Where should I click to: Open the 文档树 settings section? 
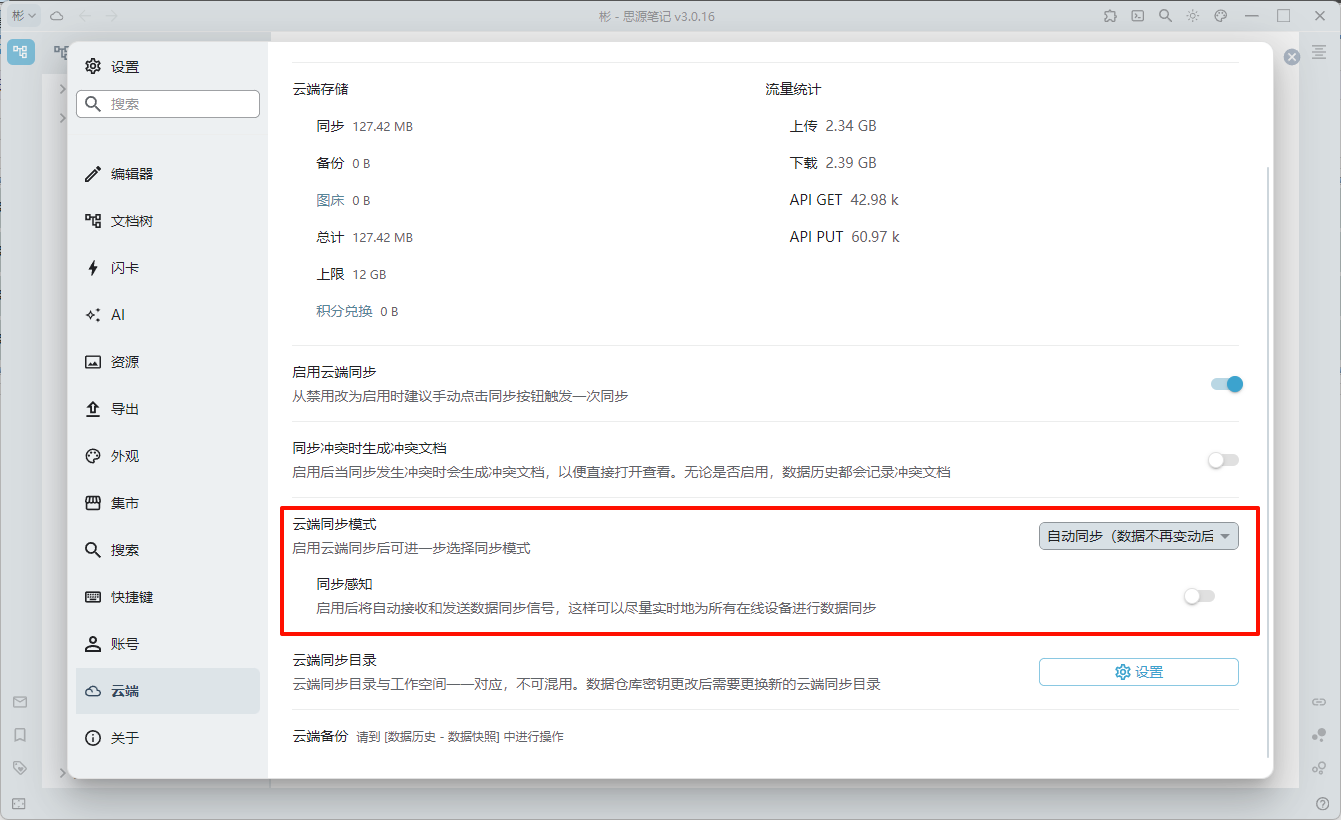coord(168,221)
